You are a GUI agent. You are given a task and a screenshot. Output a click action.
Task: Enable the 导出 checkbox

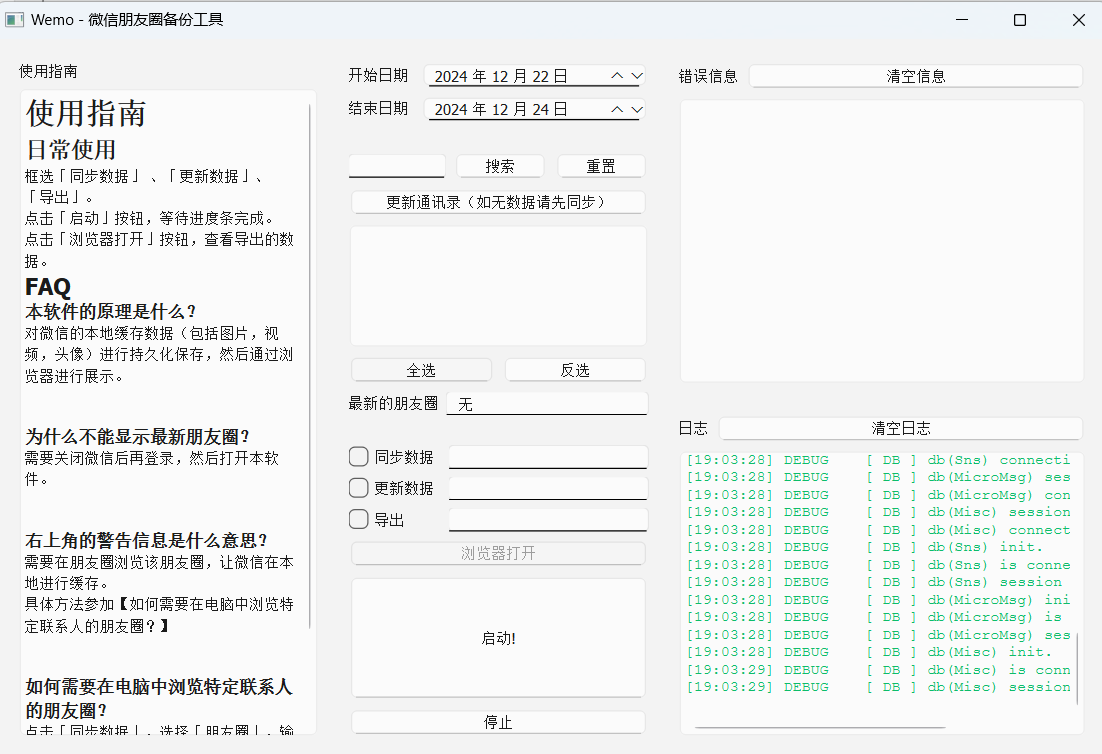[x=358, y=519]
